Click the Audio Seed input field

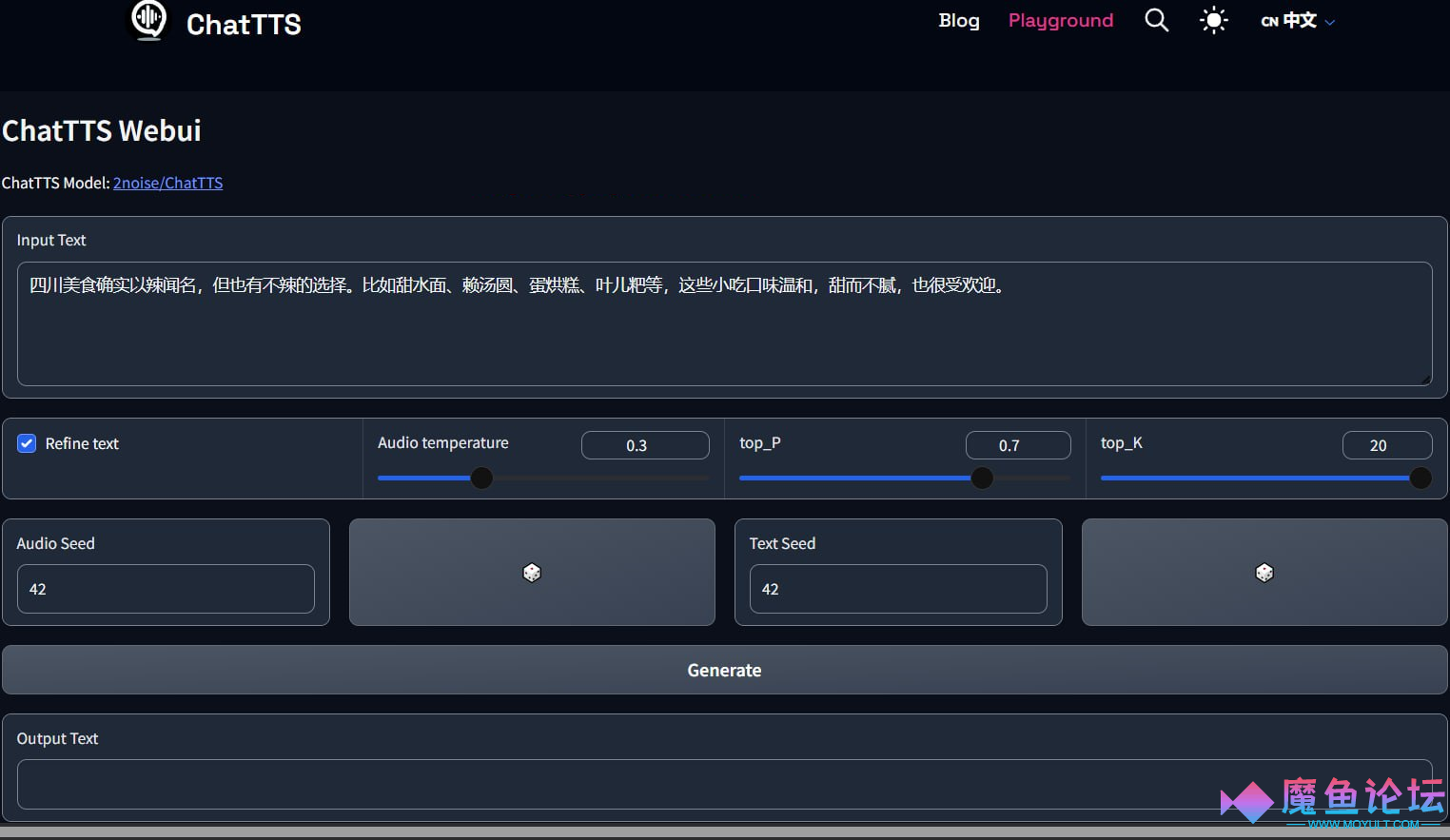[166, 589]
